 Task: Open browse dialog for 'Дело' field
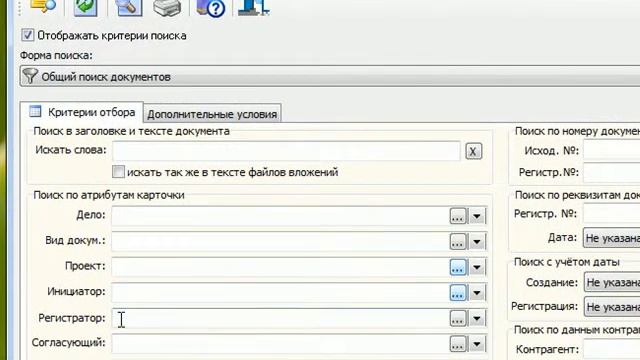[x=458, y=216]
